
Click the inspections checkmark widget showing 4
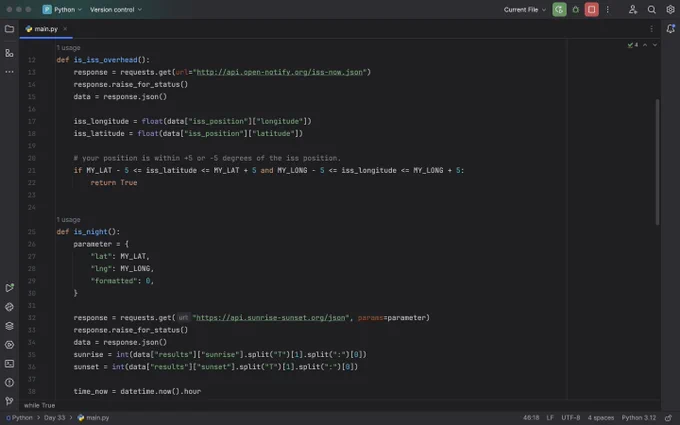[633, 45]
